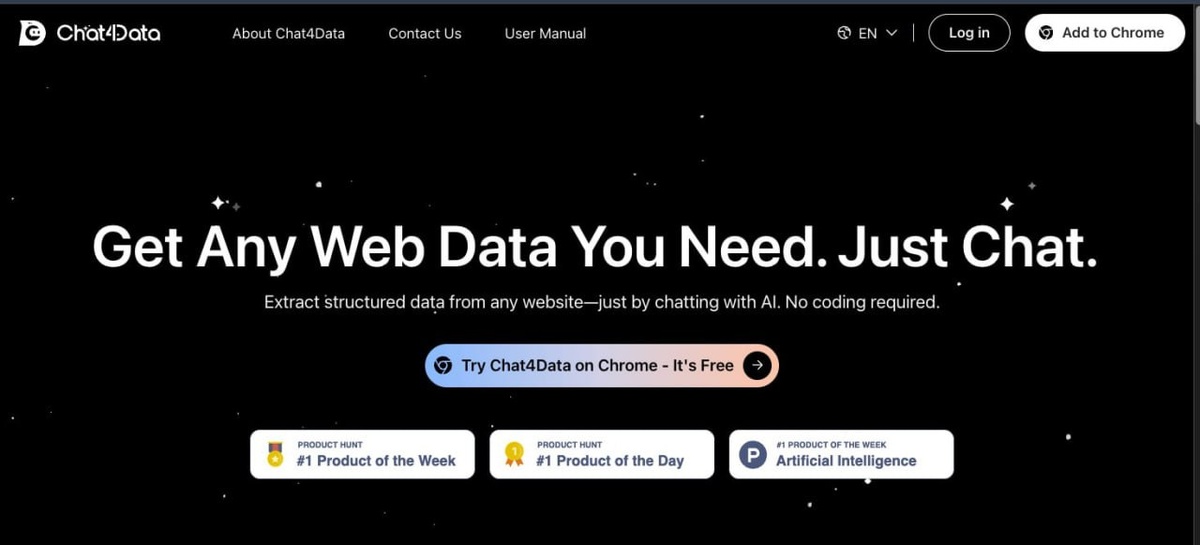Click the globe language icon

coord(844,33)
